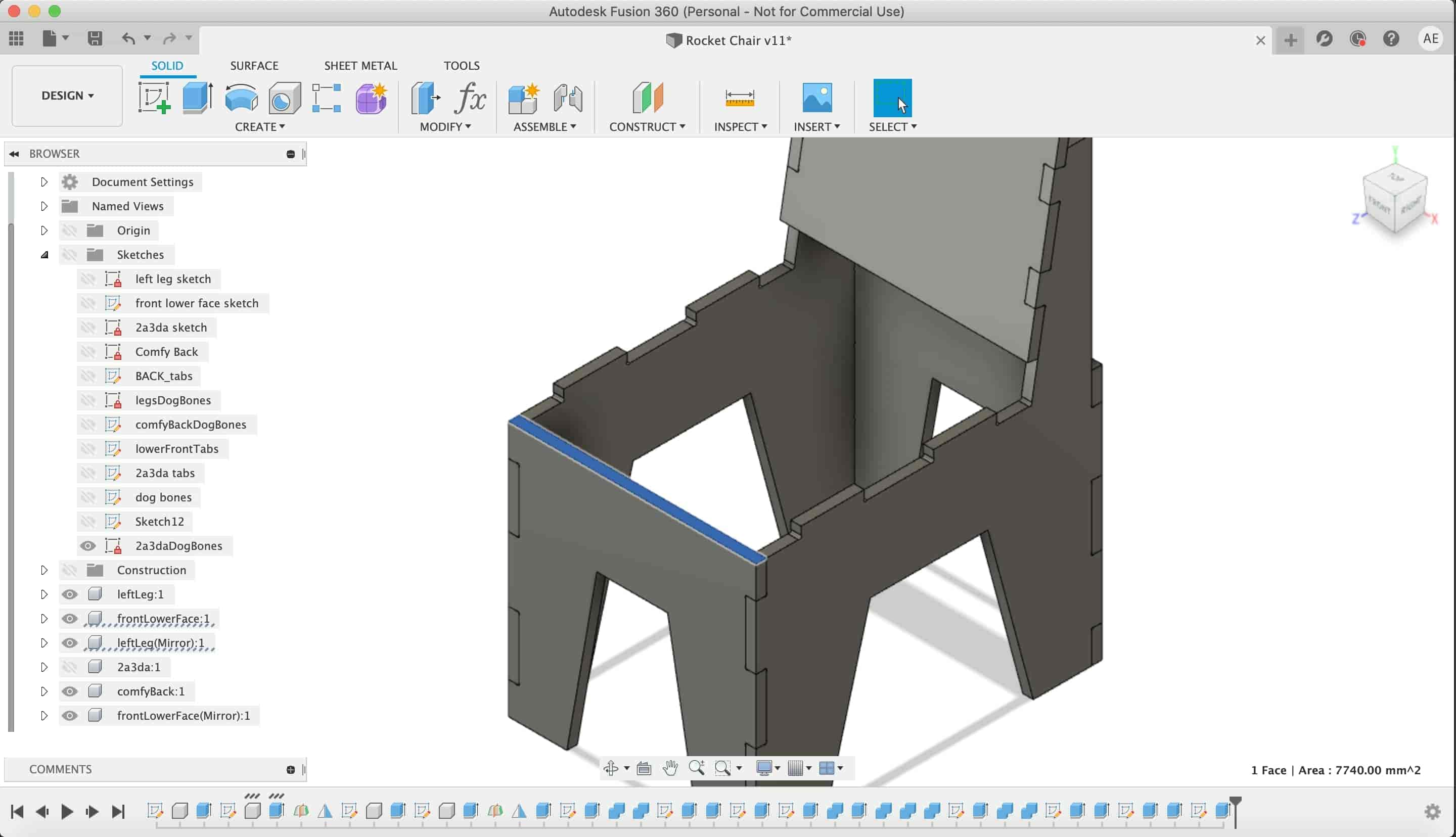Screen dimensions: 1456x837
Task: Open the data panel grid icon
Action: (16, 38)
